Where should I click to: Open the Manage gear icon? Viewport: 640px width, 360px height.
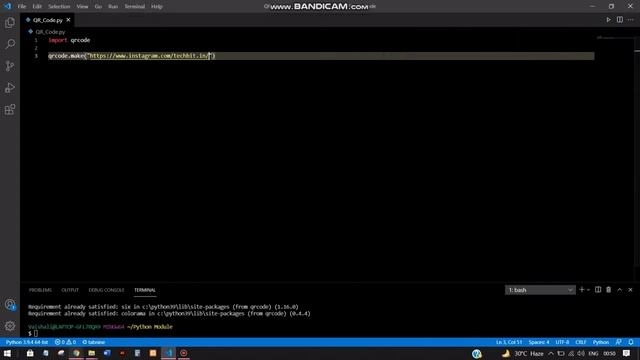tap(10, 326)
